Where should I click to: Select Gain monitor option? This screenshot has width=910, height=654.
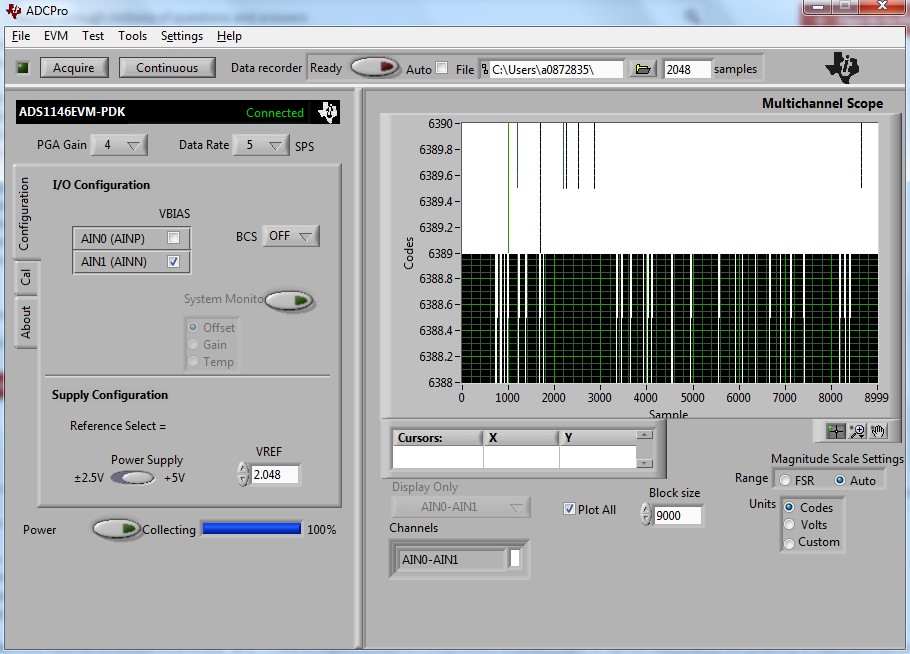193,345
